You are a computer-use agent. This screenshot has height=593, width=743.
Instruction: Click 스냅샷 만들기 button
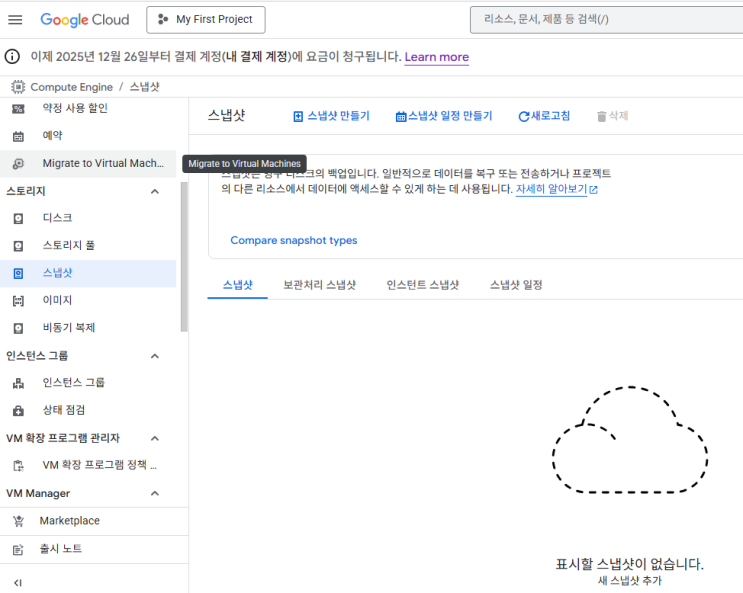click(x=331, y=116)
